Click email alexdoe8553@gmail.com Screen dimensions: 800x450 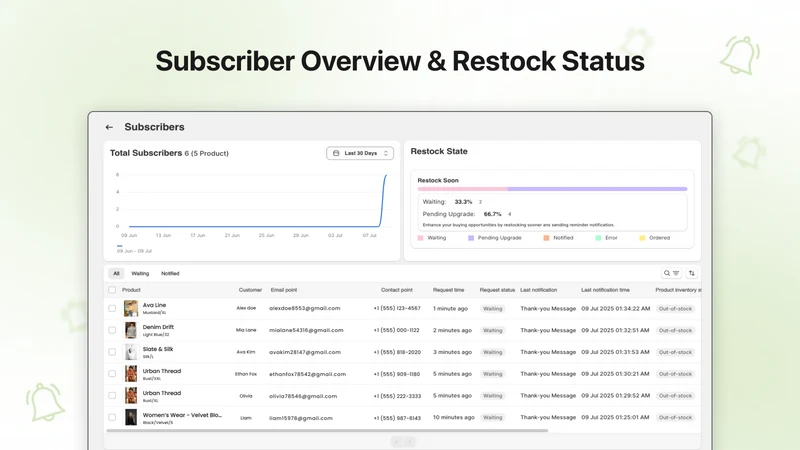pyautogui.click(x=305, y=308)
